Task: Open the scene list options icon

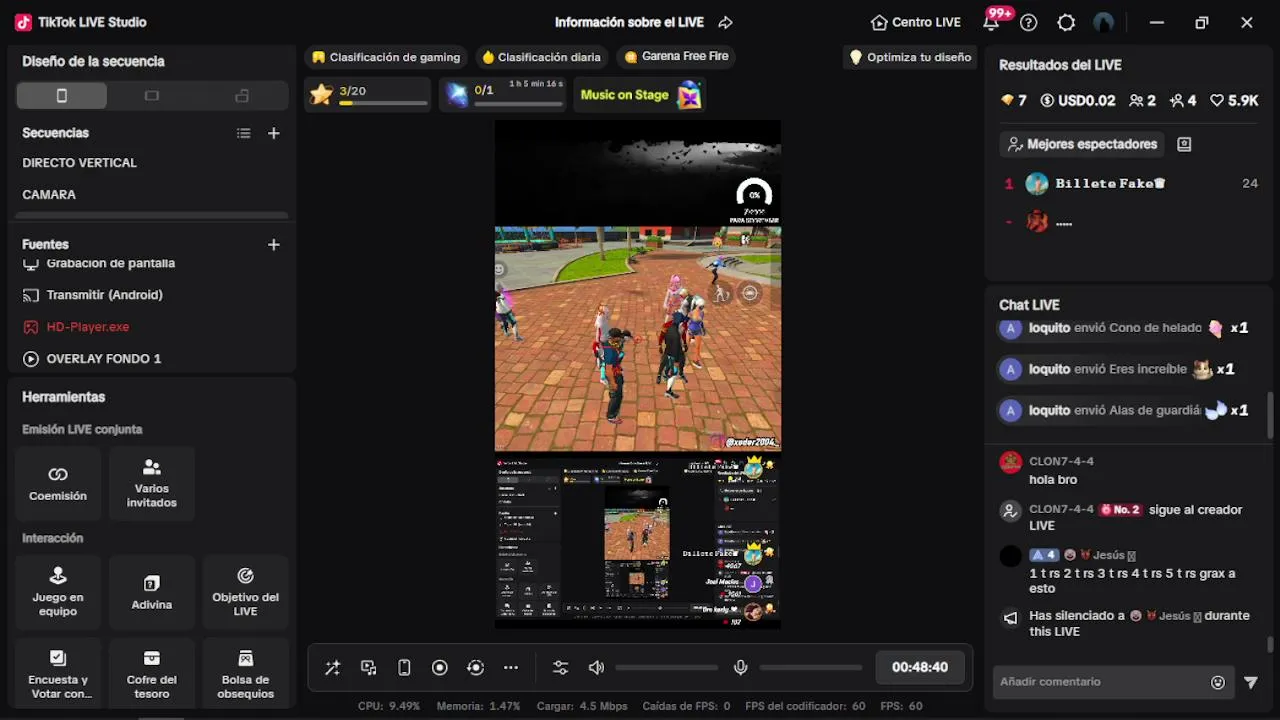Action: [243, 133]
